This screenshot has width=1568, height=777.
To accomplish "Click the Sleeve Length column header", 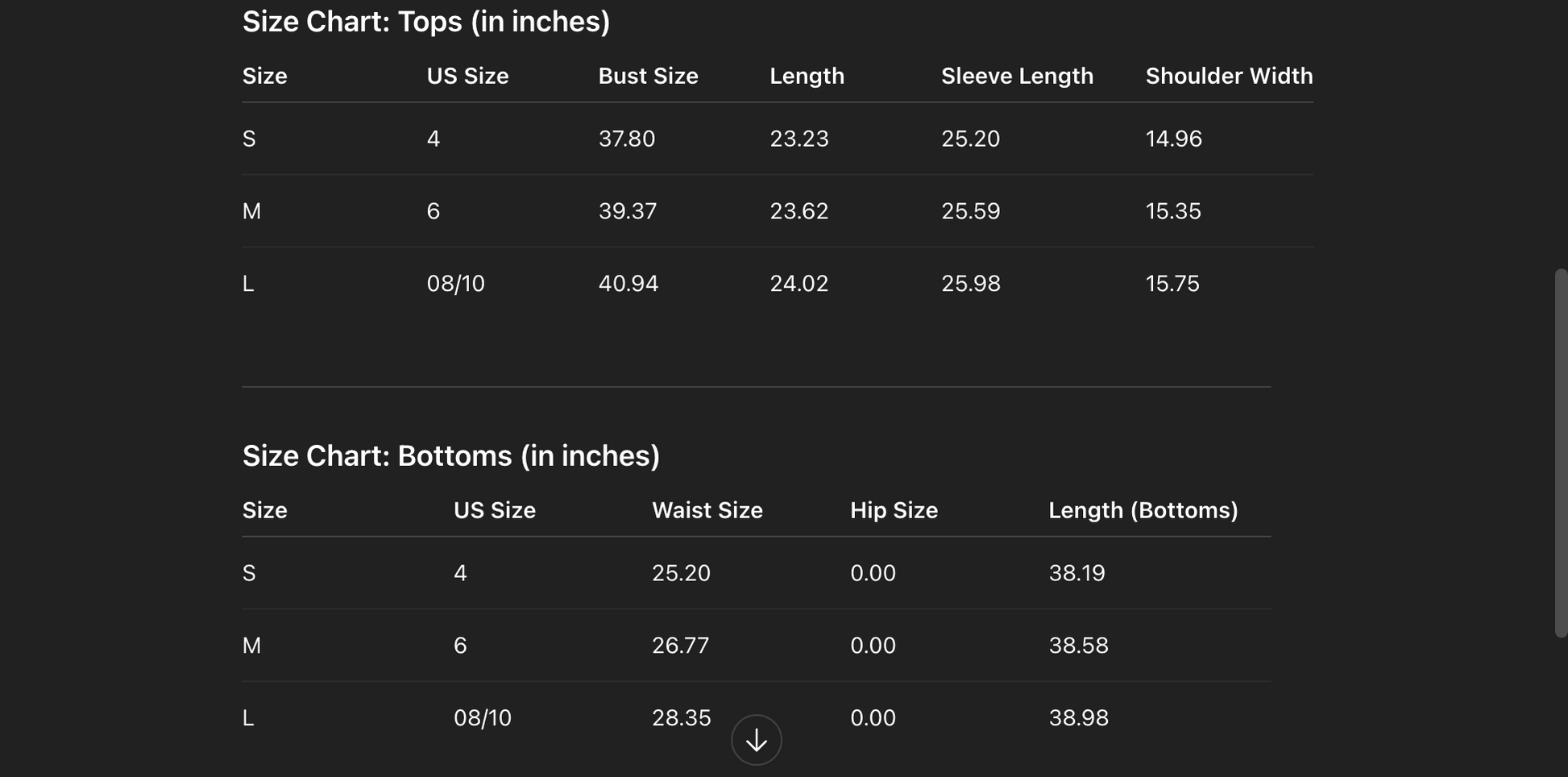I will coord(1017,76).
